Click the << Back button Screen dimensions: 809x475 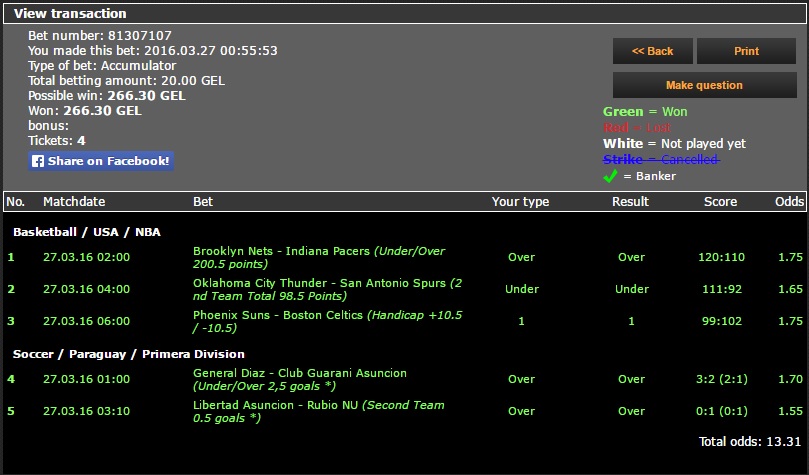tap(653, 51)
